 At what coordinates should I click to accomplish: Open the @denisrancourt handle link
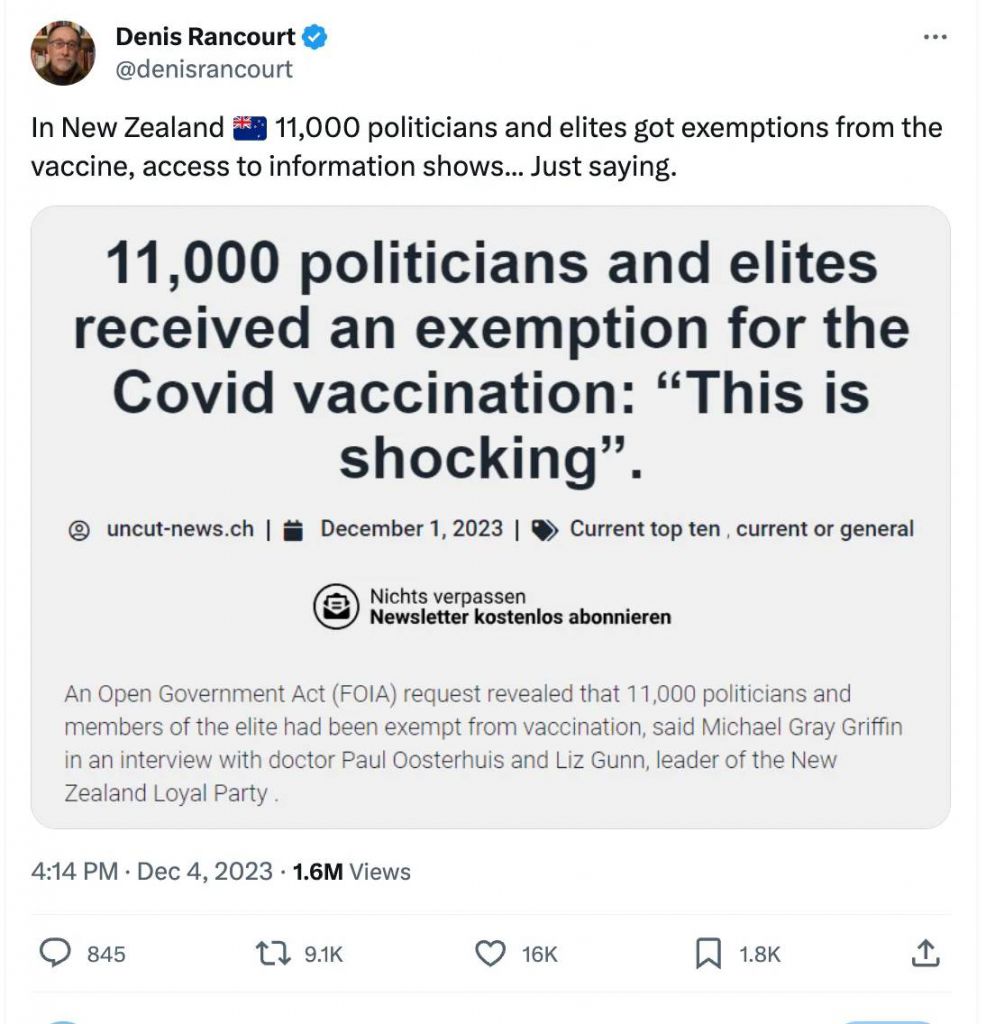click(x=204, y=69)
